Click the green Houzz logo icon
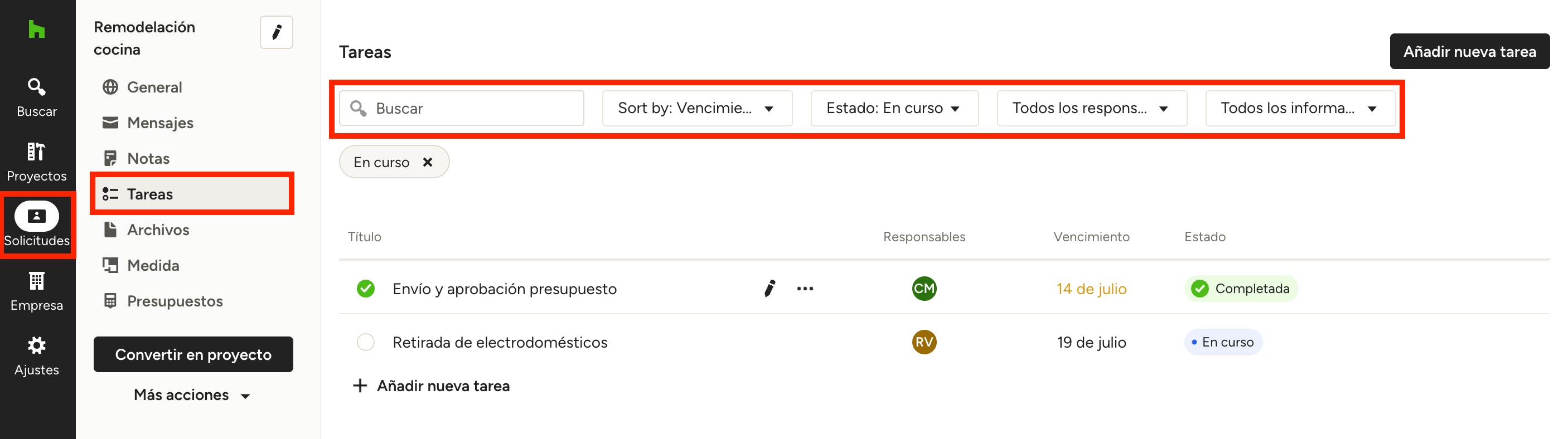The height and width of the screenshot is (439, 1568). tap(36, 28)
